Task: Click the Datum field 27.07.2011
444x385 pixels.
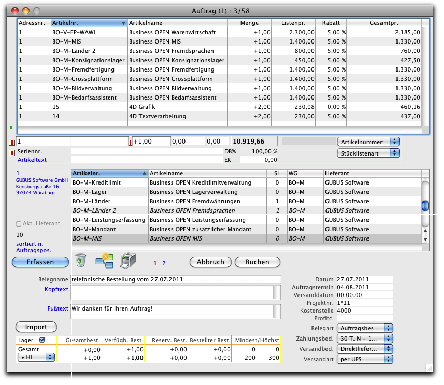Action: (364, 279)
